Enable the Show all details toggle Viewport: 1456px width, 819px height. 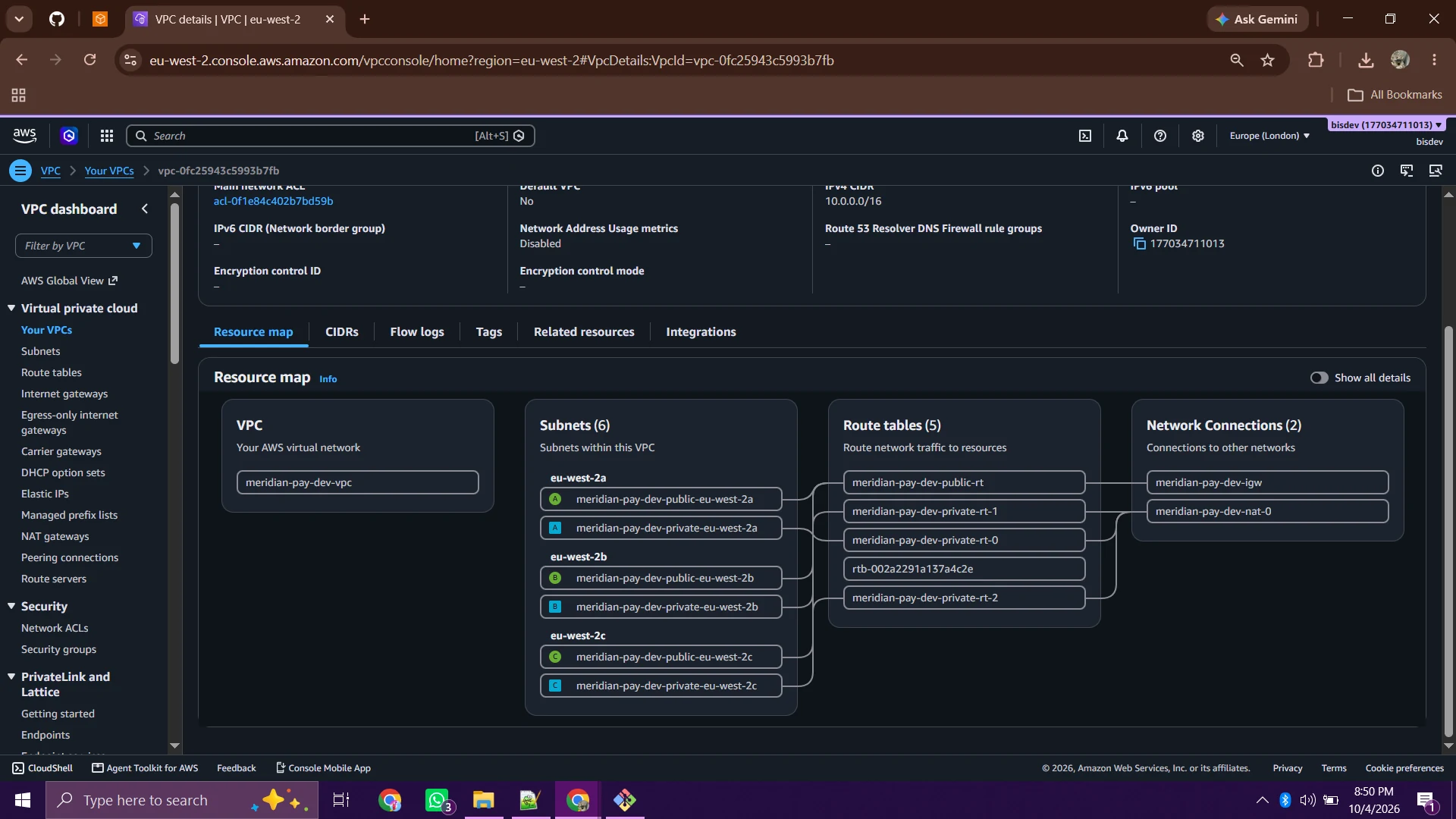[x=1319, y=378]
